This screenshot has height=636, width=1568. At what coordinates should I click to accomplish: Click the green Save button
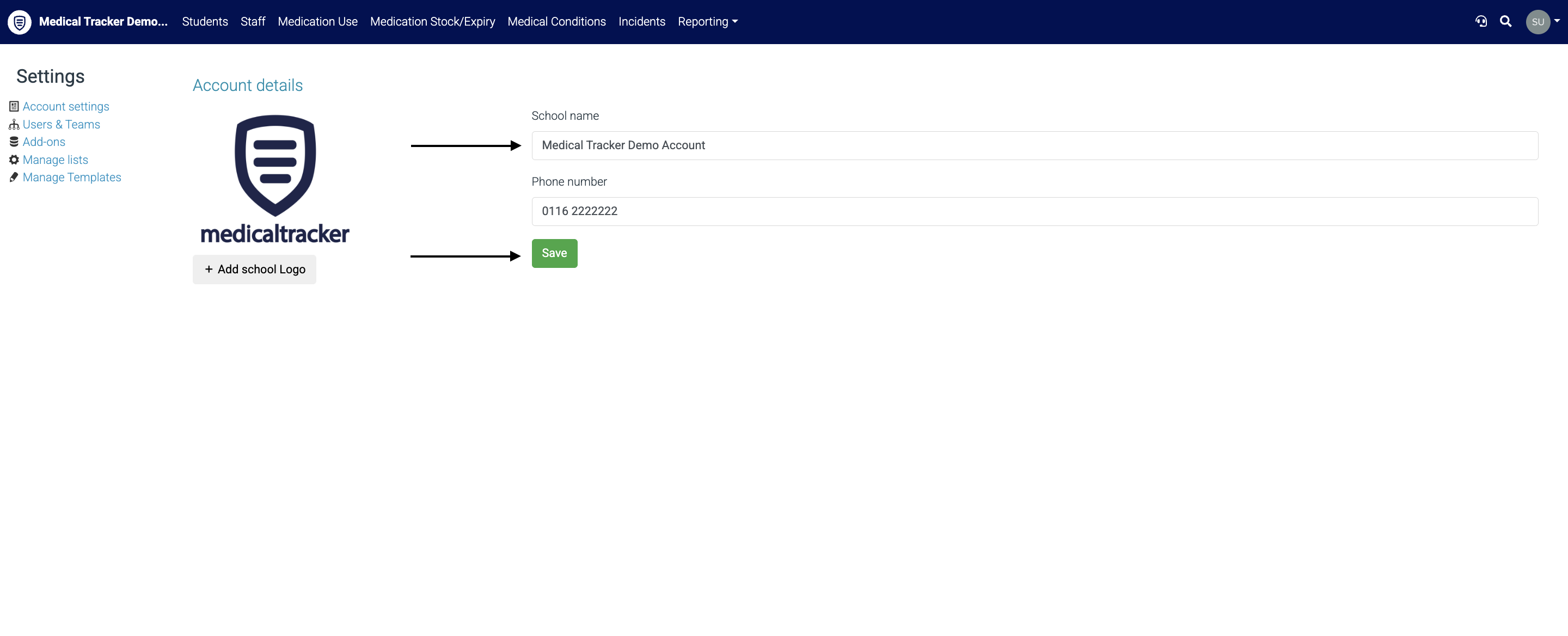point(554,253)
